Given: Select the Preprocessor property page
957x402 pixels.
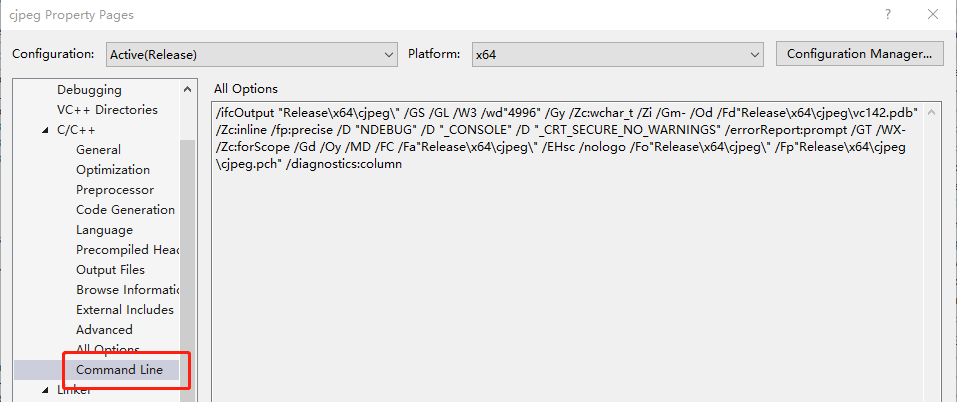Looking at the screenshot, I should (x=114, y=190).
